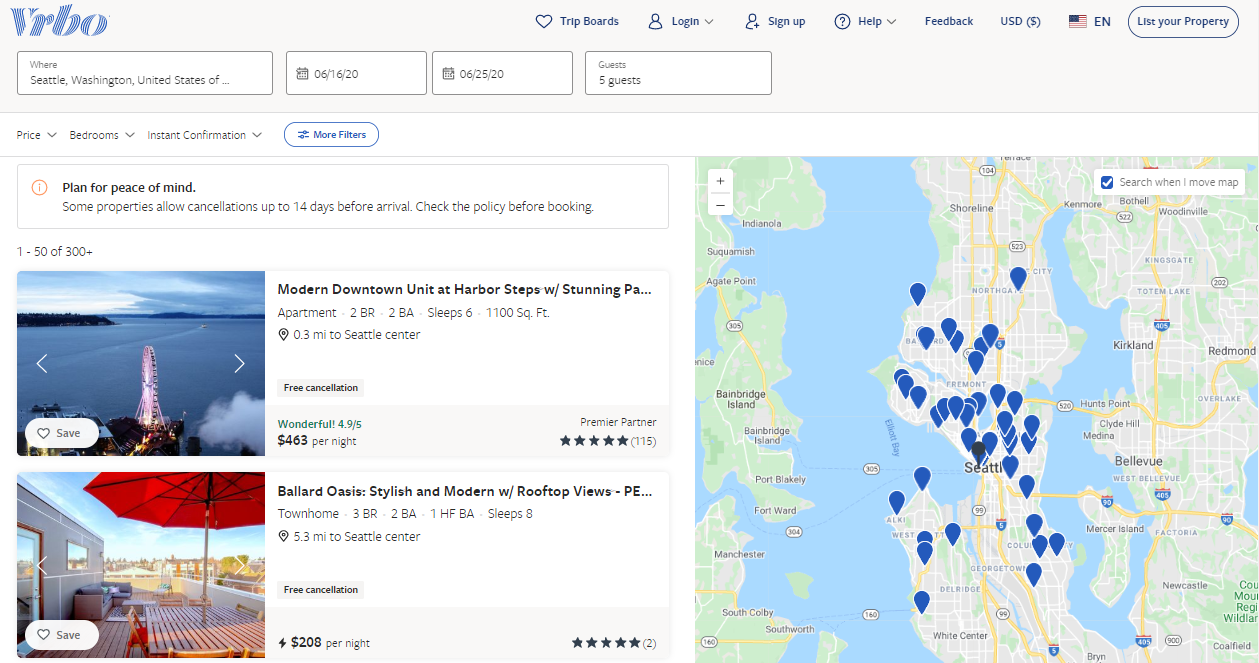
Task: Click the $208 per night price
Action: 330,642
